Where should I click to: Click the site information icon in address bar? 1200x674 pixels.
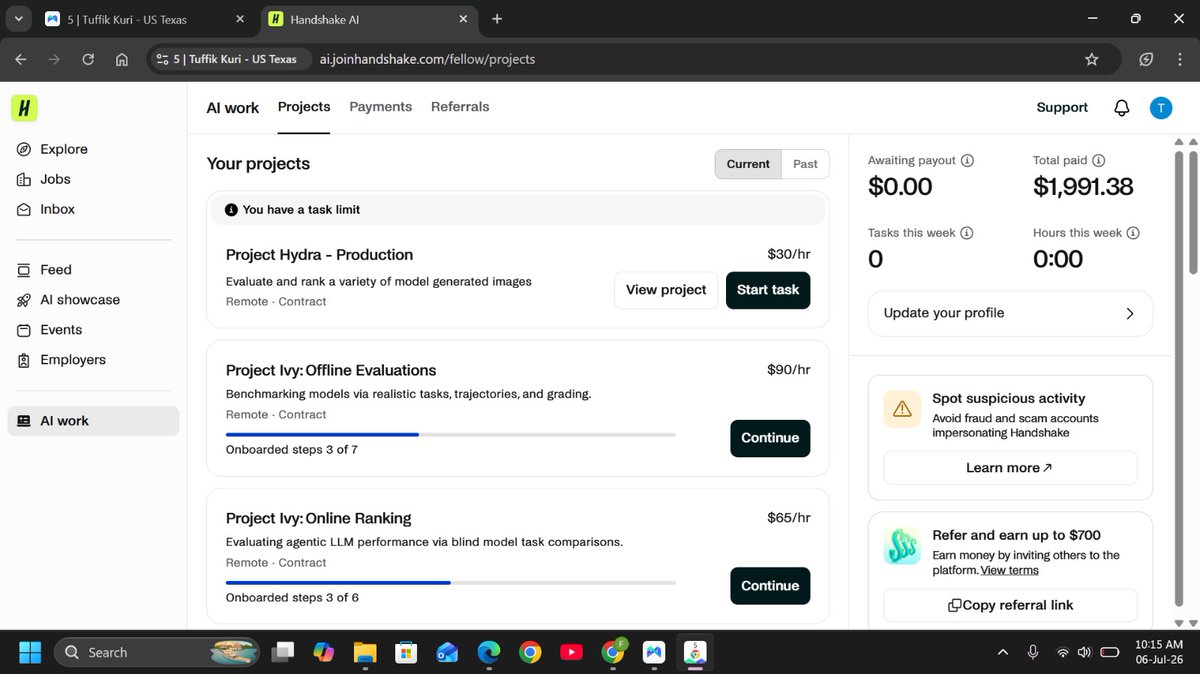click(x=163, y=59)
